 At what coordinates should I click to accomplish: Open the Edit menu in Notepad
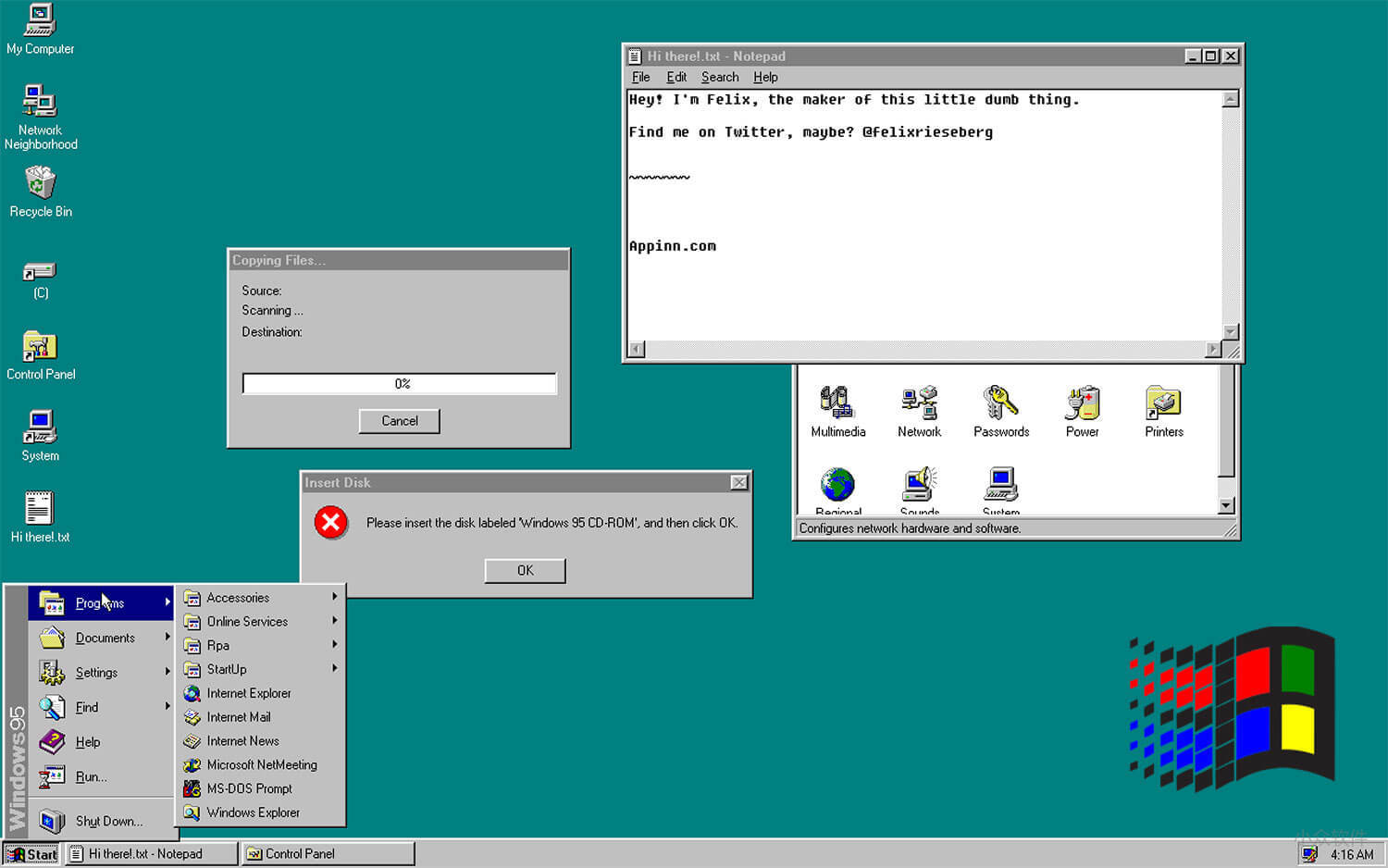click(x=676, y=77)
